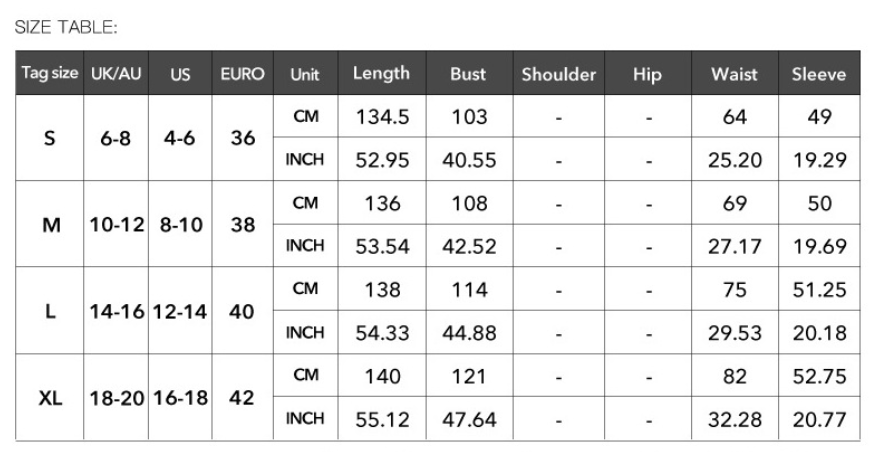
Task: Select the Sleeve column header
Action: click(819, 74)
